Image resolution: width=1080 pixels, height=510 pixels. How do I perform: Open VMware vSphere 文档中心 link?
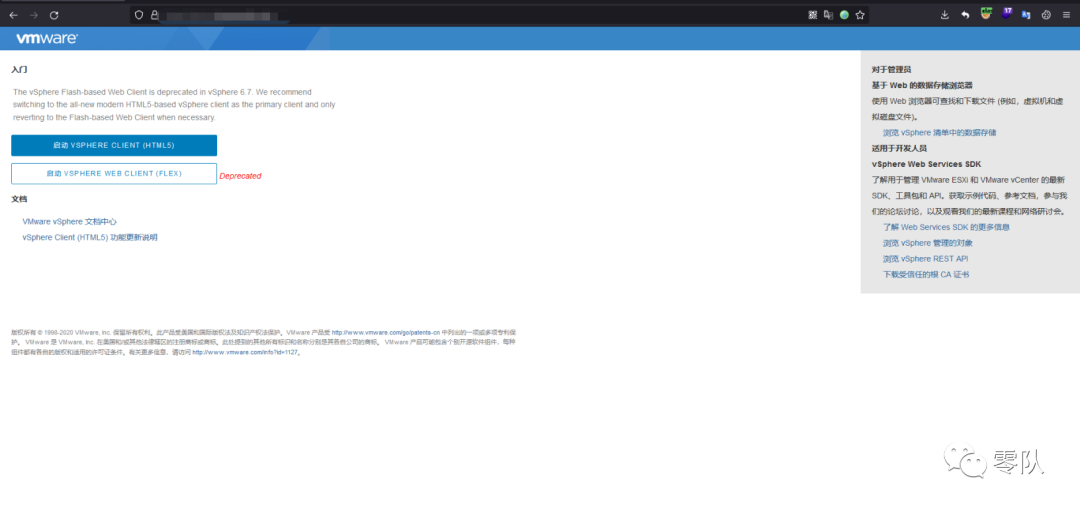click(69, 222)
